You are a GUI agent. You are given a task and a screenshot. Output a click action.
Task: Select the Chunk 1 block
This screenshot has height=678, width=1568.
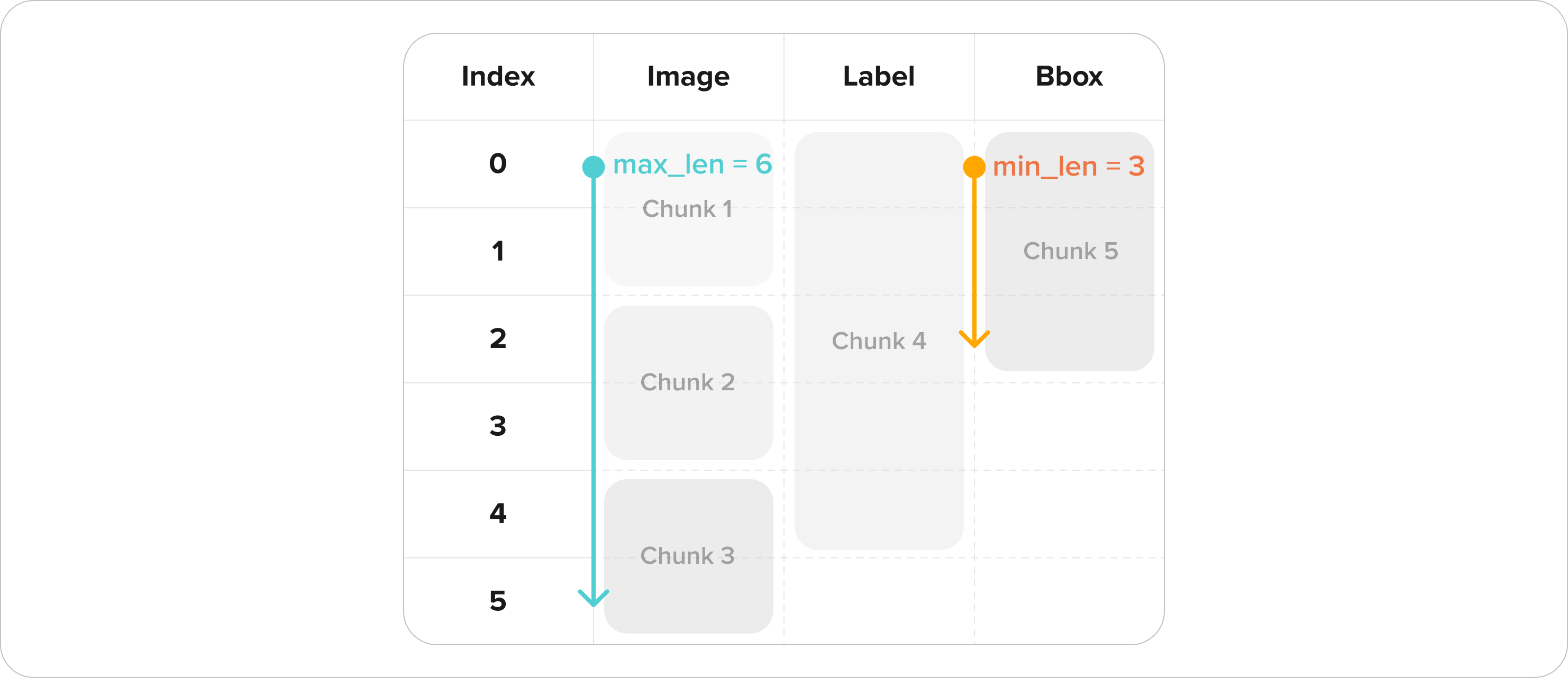coord(688,209)
